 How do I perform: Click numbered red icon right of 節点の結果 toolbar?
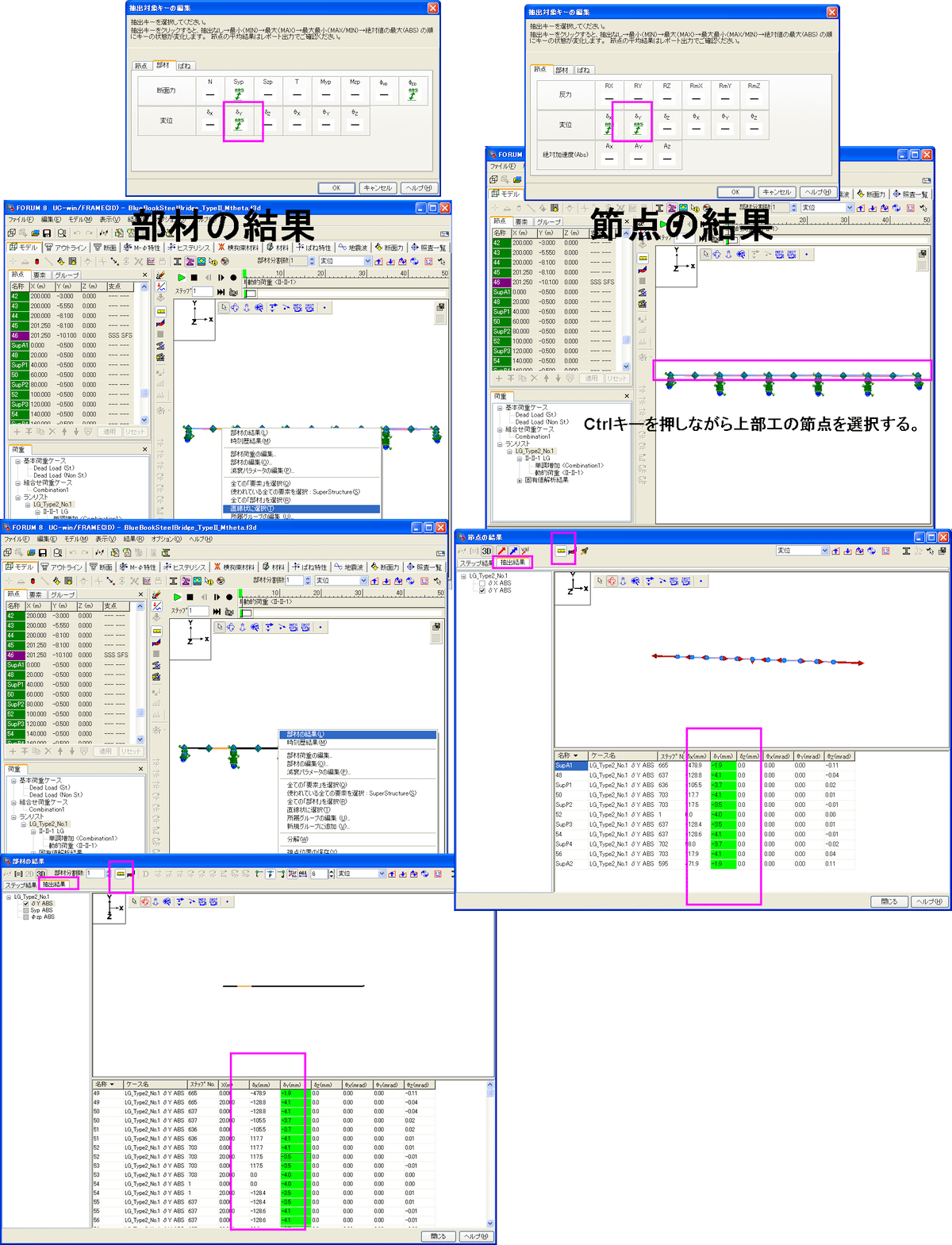[x=885, y=551]
